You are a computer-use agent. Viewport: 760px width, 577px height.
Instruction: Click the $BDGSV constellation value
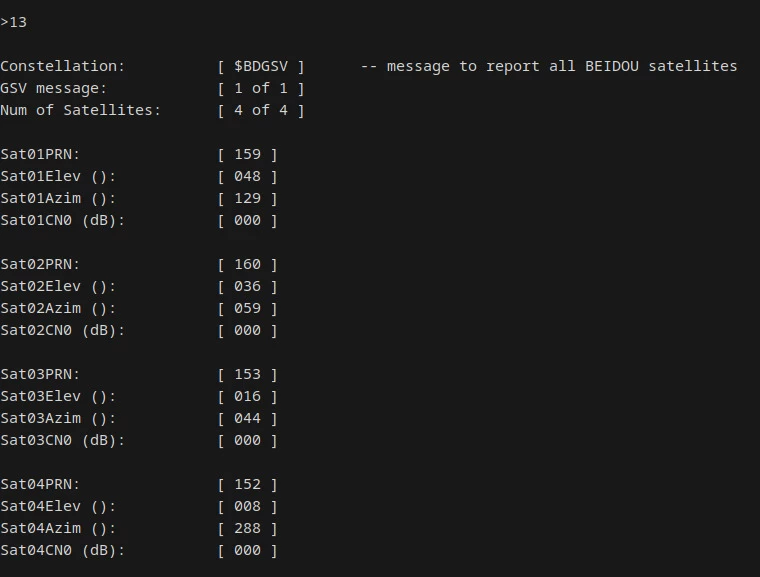pos(261,66)
